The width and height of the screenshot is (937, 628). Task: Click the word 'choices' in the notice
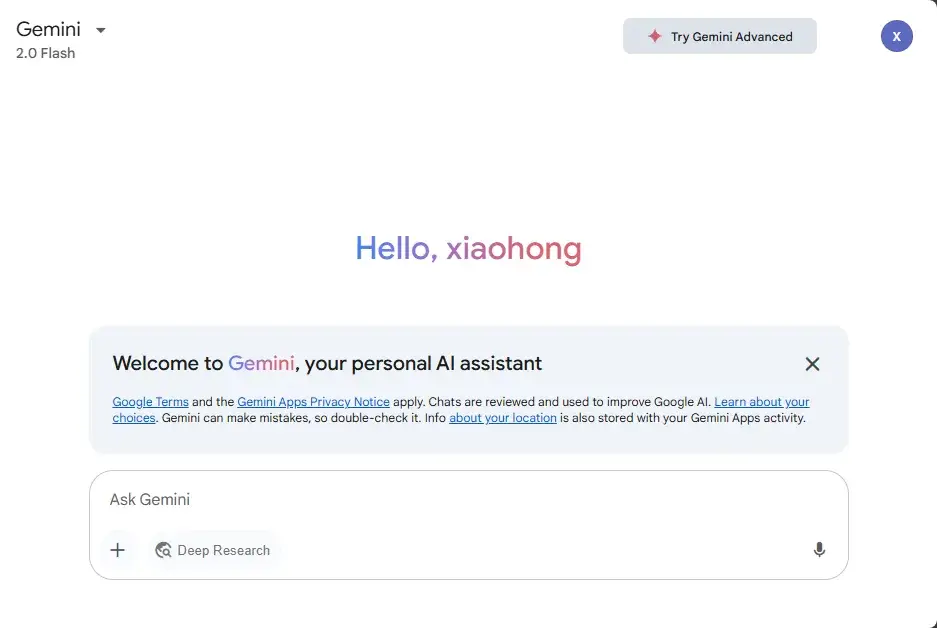134,418
